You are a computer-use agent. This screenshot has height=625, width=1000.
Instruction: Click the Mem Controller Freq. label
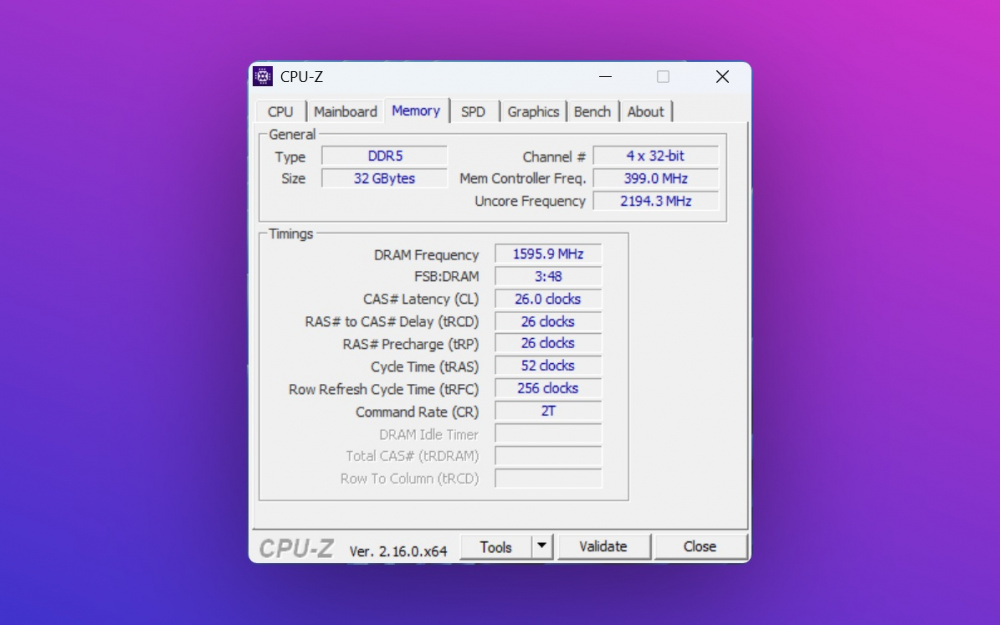522,179
